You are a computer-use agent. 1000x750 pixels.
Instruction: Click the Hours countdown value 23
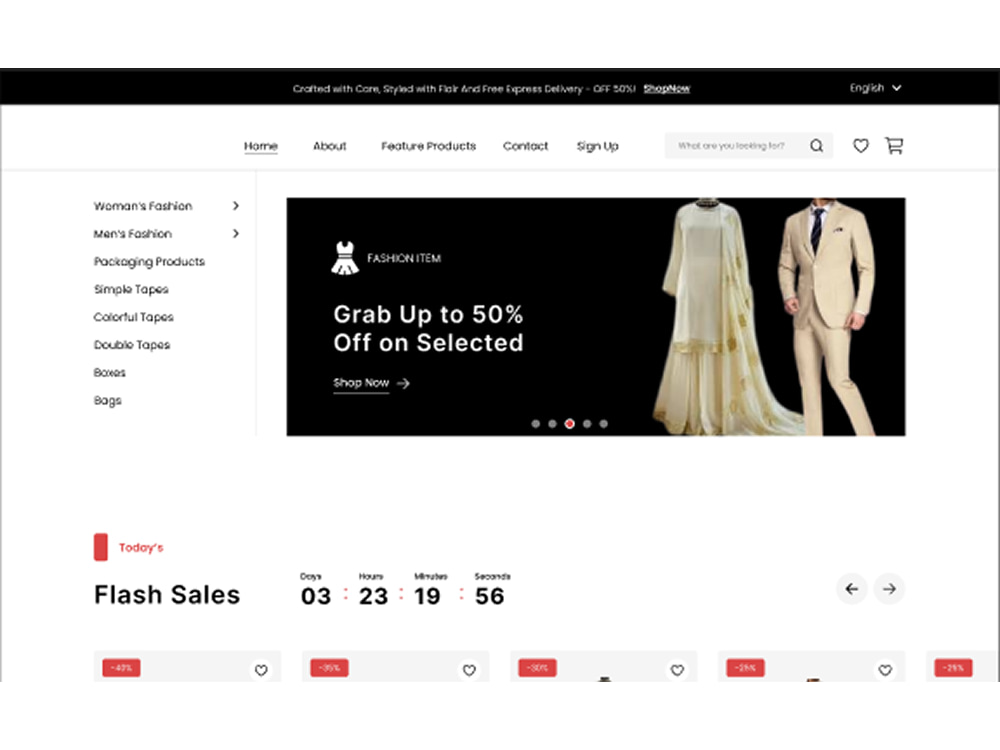click(373, 596)
